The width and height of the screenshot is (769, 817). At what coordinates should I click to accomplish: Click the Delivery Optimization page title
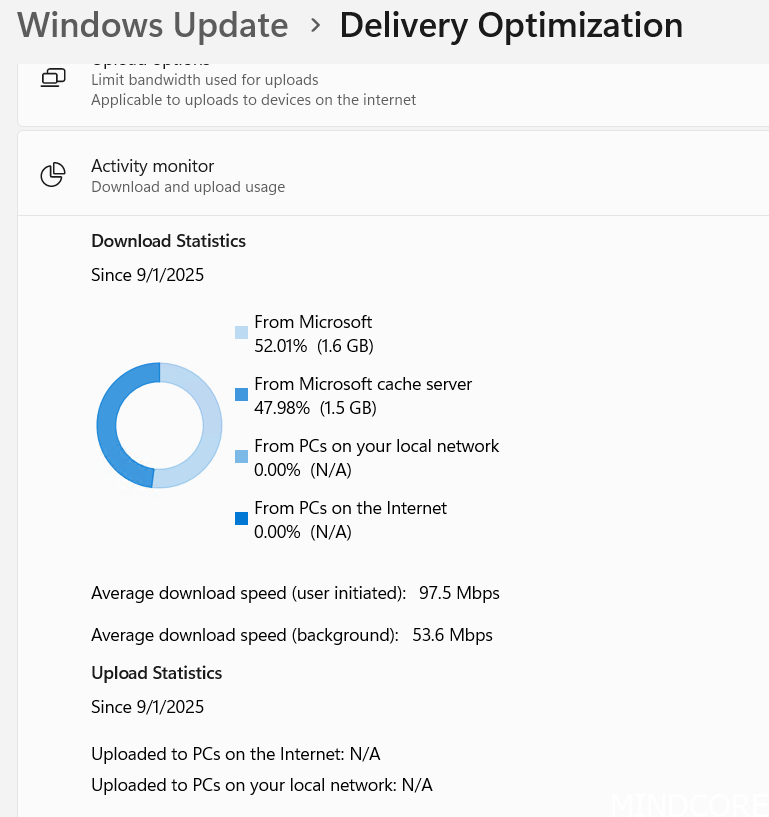point(511,25)
